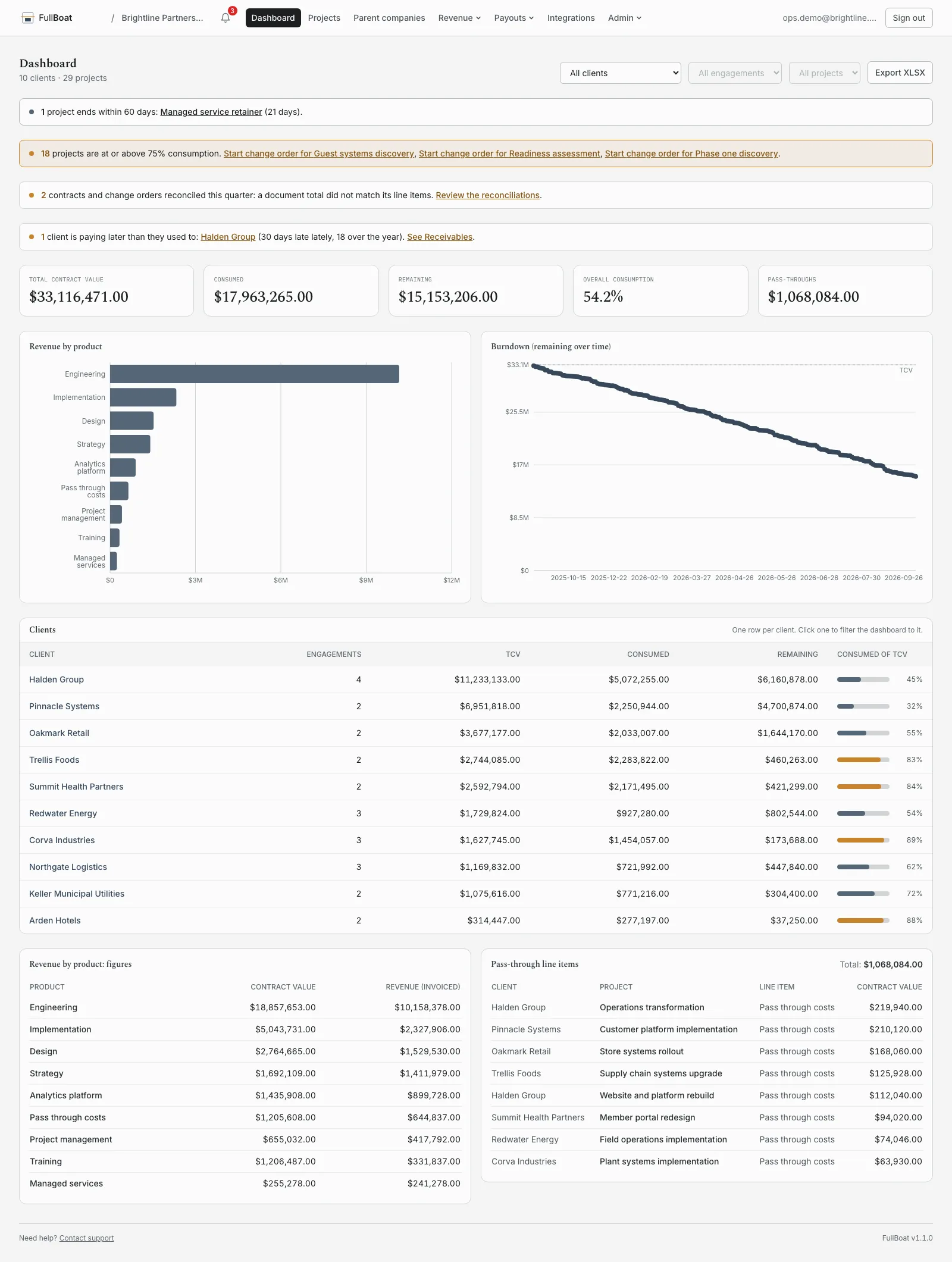
Task: Open the Dashboard nav item
Action: pos(273,18)
